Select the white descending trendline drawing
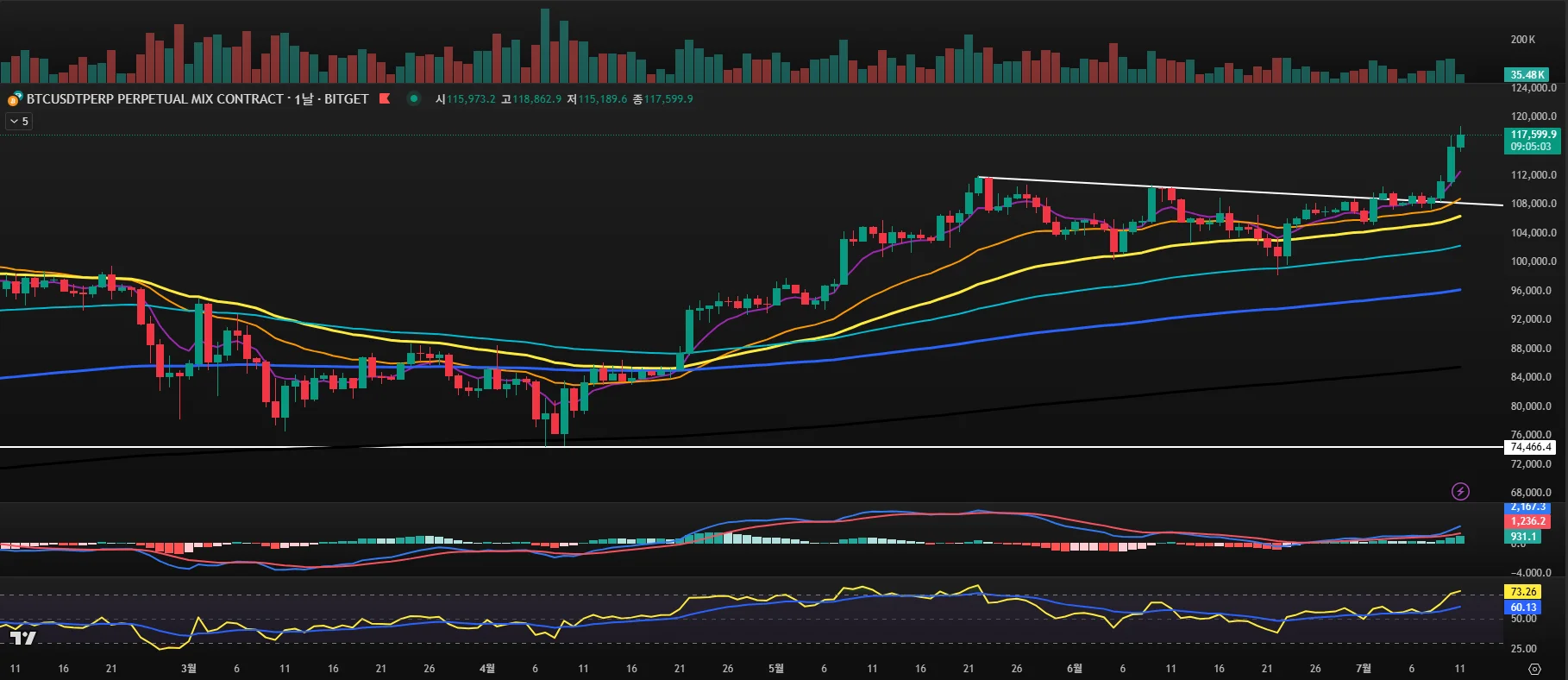Screen dimensions: 1568x680 point(1240,192)
